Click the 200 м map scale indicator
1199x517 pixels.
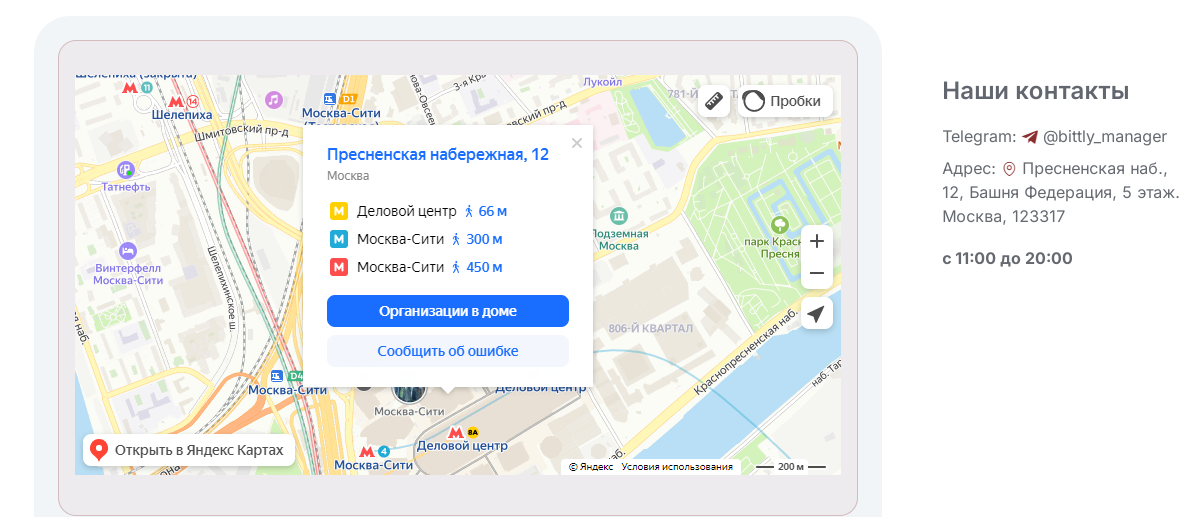point(791,467)
